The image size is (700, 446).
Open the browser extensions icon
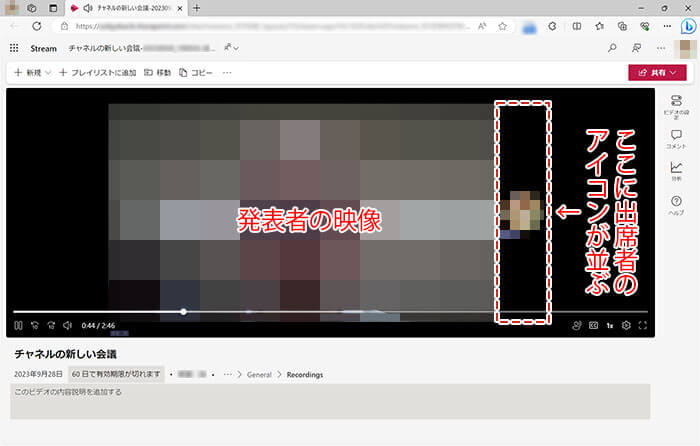pos(552,26)
